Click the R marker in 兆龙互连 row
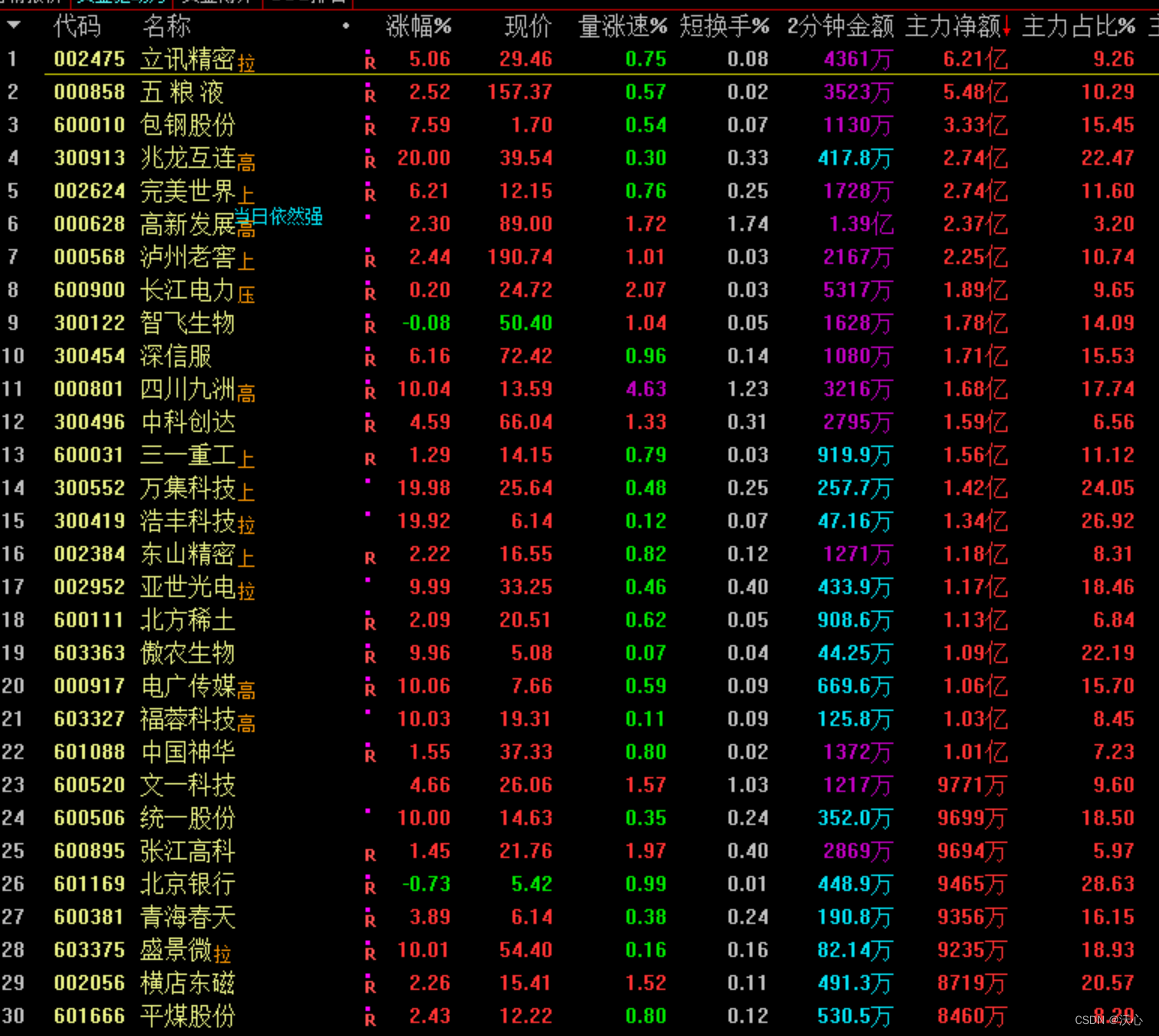The height and width of the screenshot is (1036, 1159). [370, 161]
